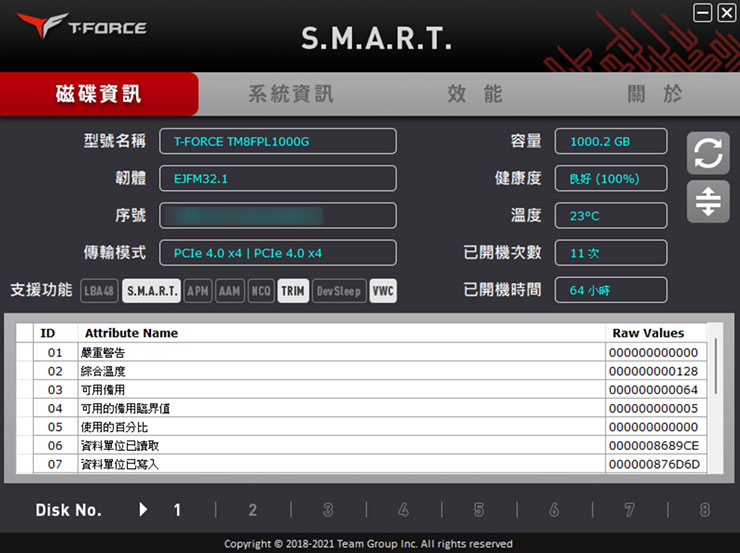Click the VWC feature badge
The width and height of the screenshot is (740, 553).
tap(383, 291)
